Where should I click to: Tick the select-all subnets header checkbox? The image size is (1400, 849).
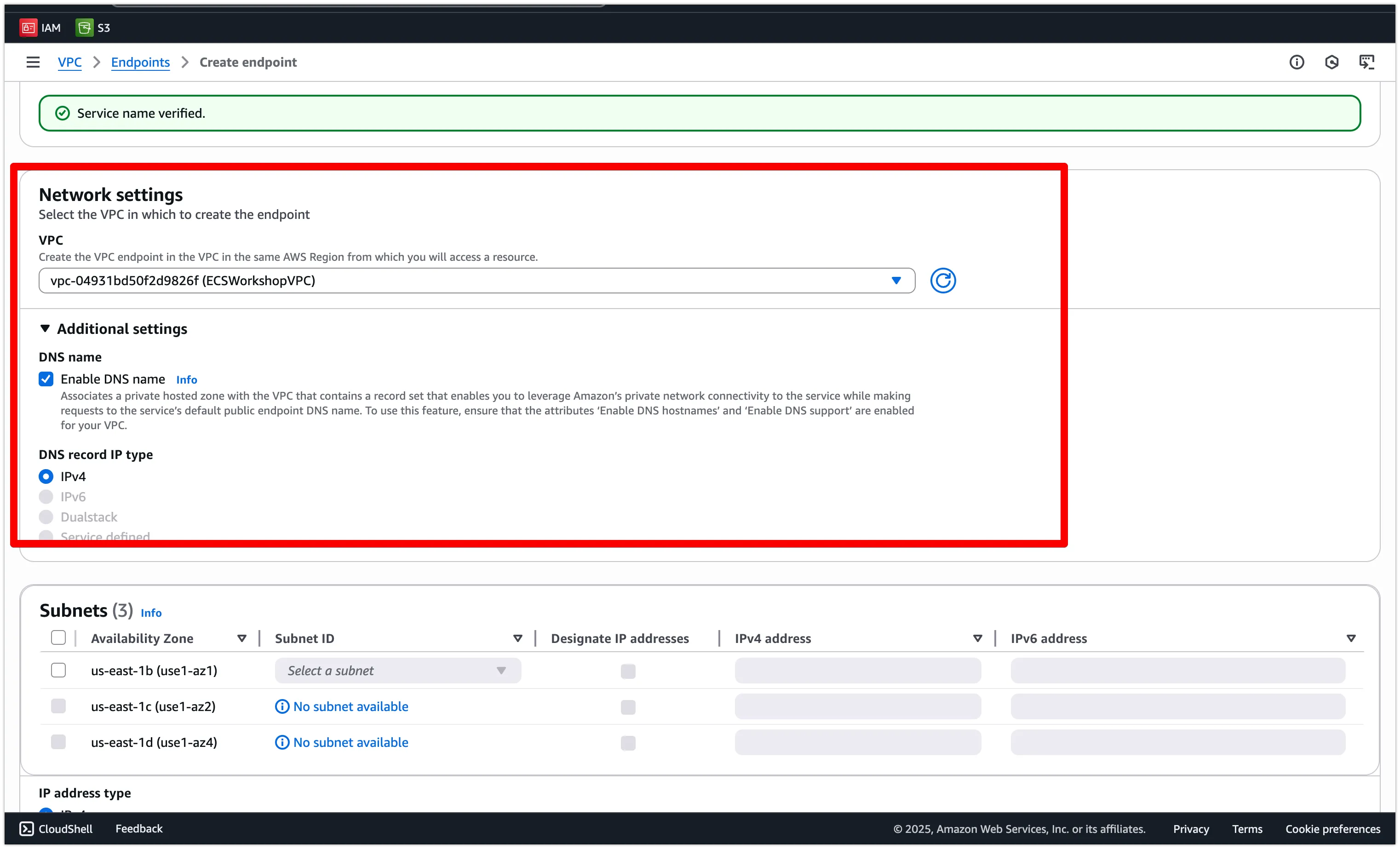[58, 637]
